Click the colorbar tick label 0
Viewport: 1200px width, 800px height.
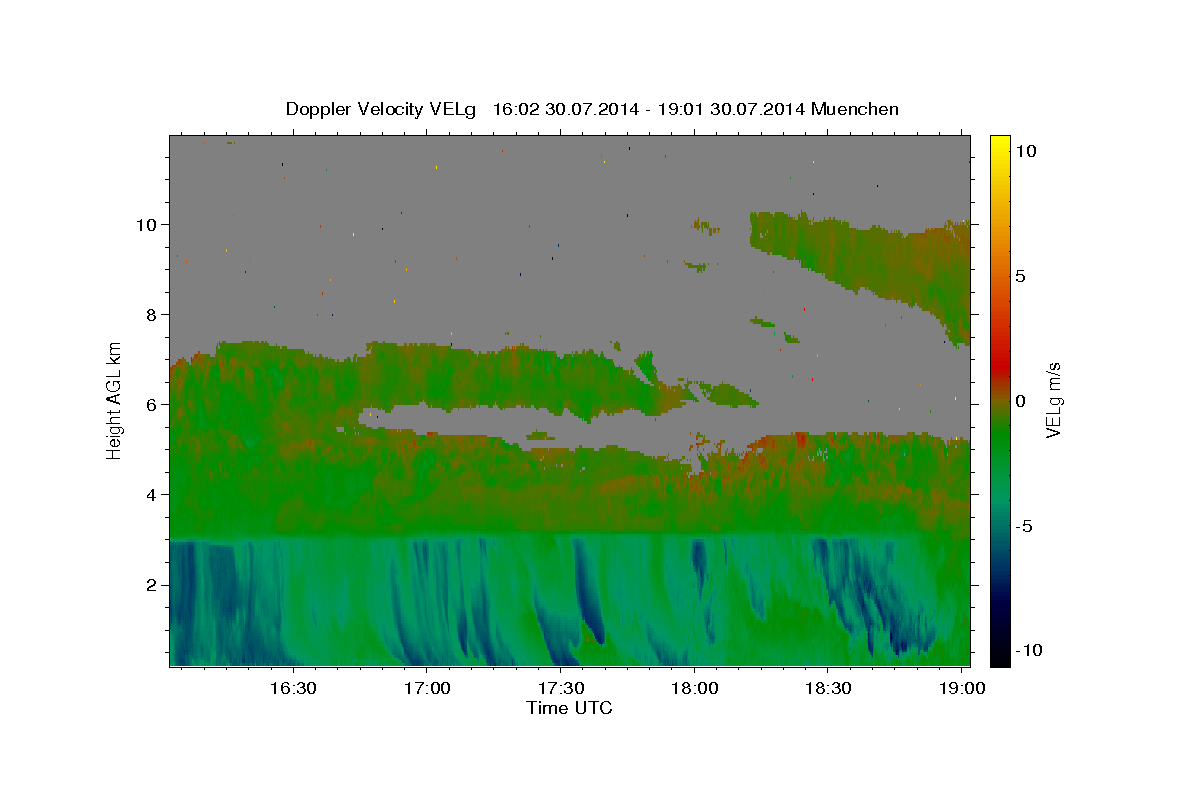point(1020,401)
